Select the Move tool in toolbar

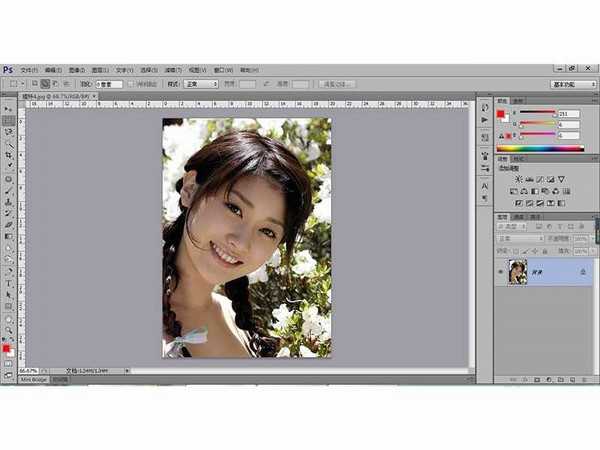click(9, 107)
